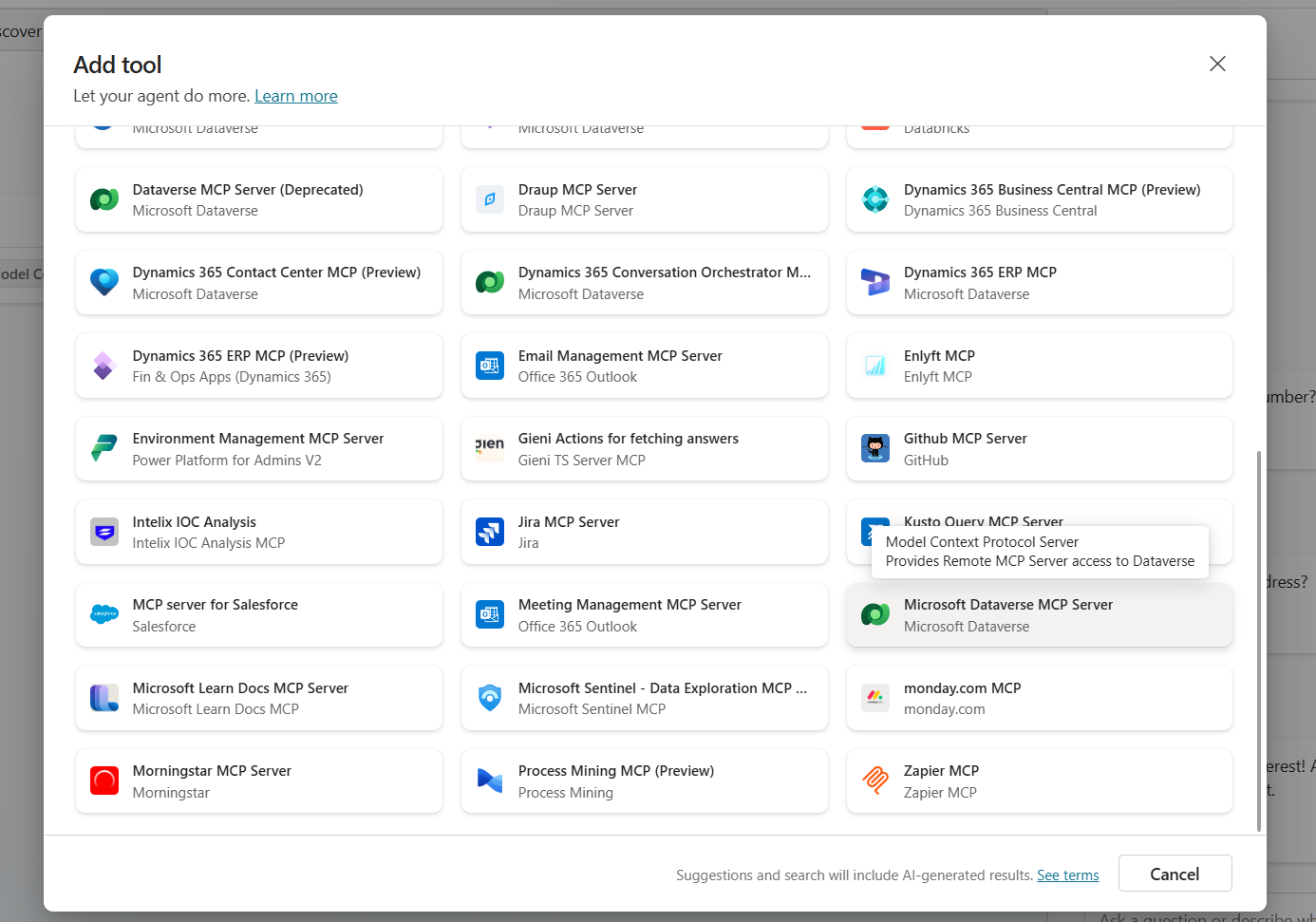
Task: Click the Salesforce icon on the MCP server card
Action: 104,614
